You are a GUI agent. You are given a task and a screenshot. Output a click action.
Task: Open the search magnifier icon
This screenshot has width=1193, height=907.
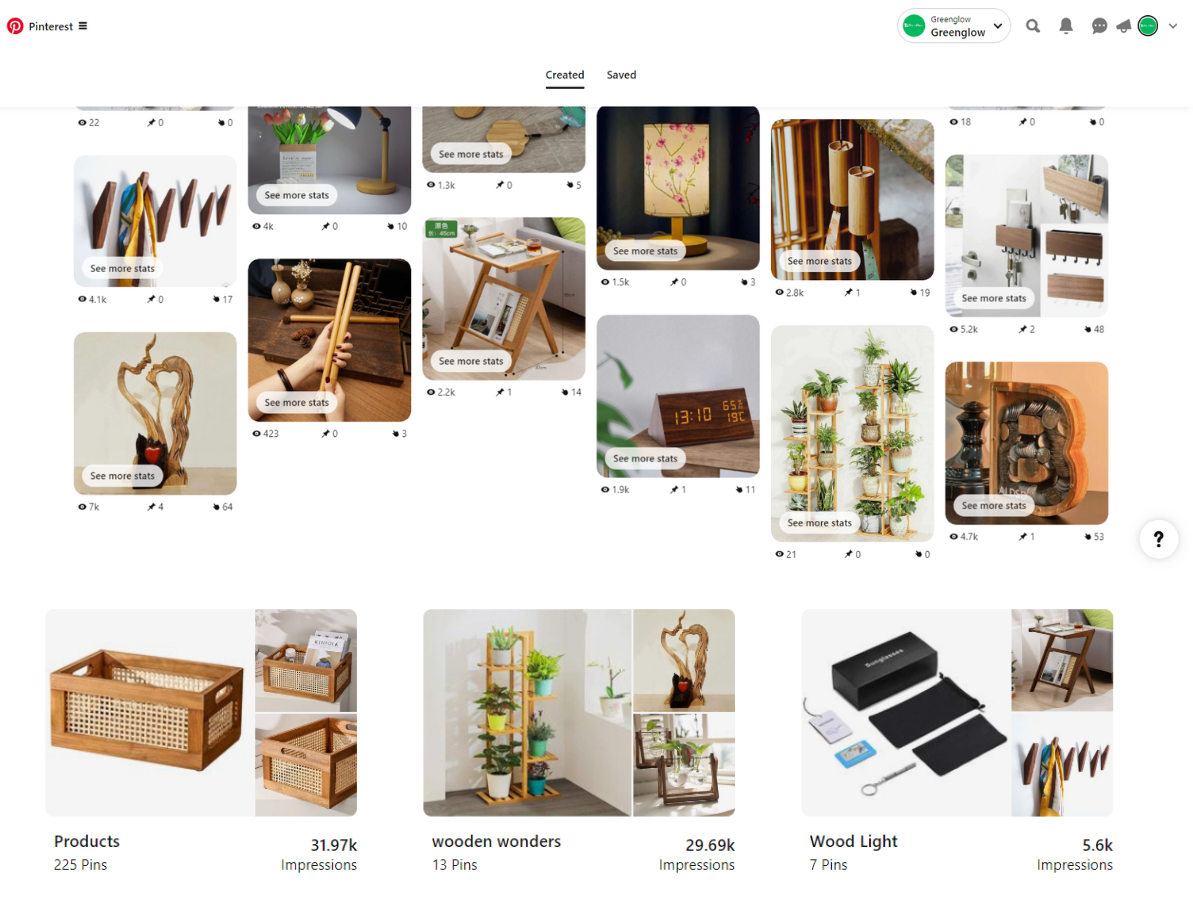[x=1032, y=26]
